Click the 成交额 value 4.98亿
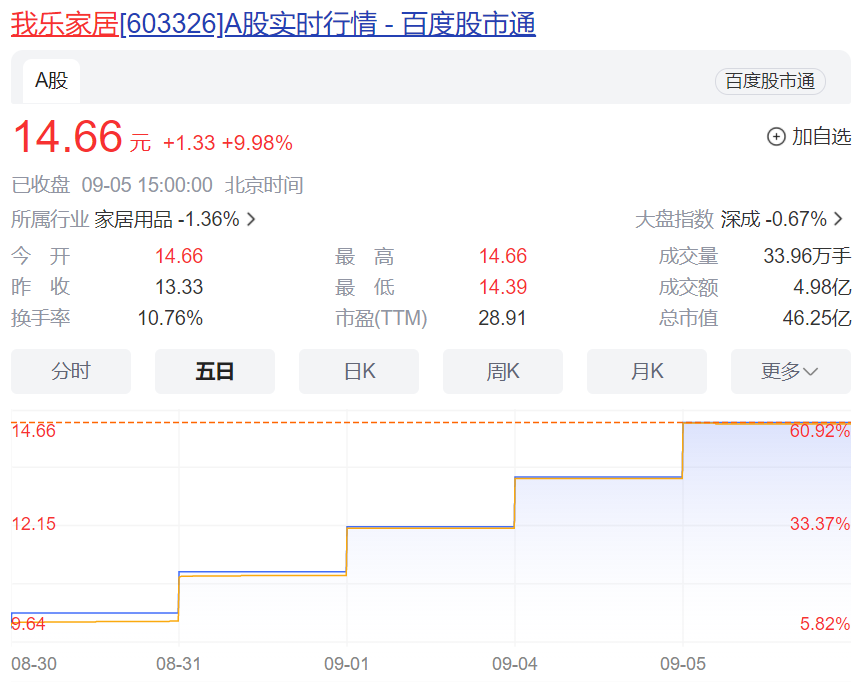The width and height of the screenshot is (867, 682). pyautogui.click(x=822, y=287)
